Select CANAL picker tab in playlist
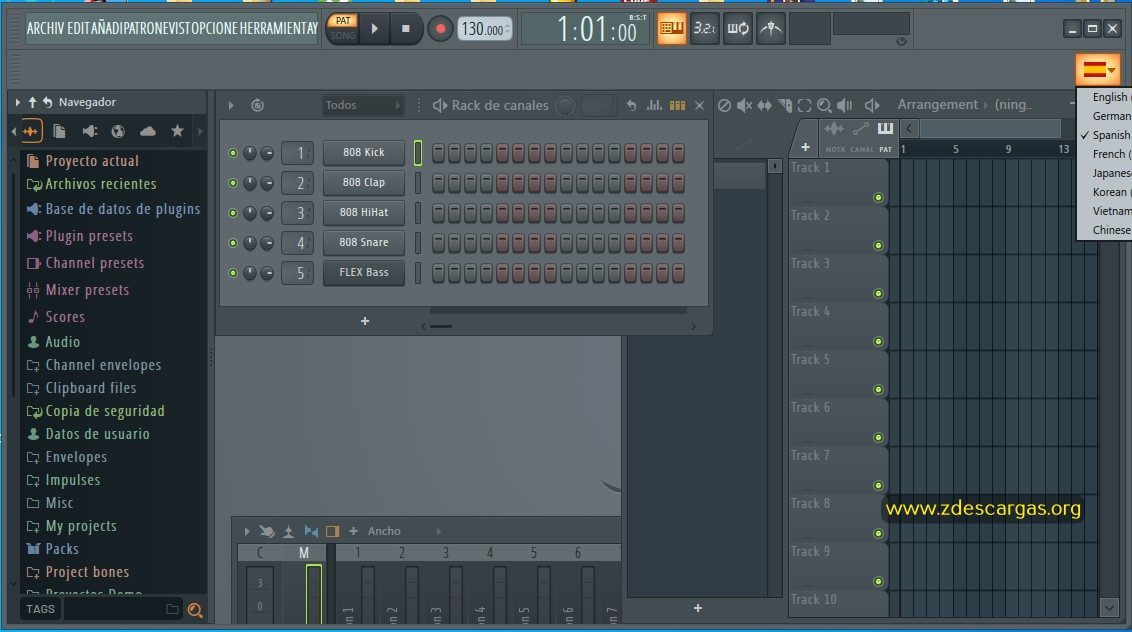 861,137
